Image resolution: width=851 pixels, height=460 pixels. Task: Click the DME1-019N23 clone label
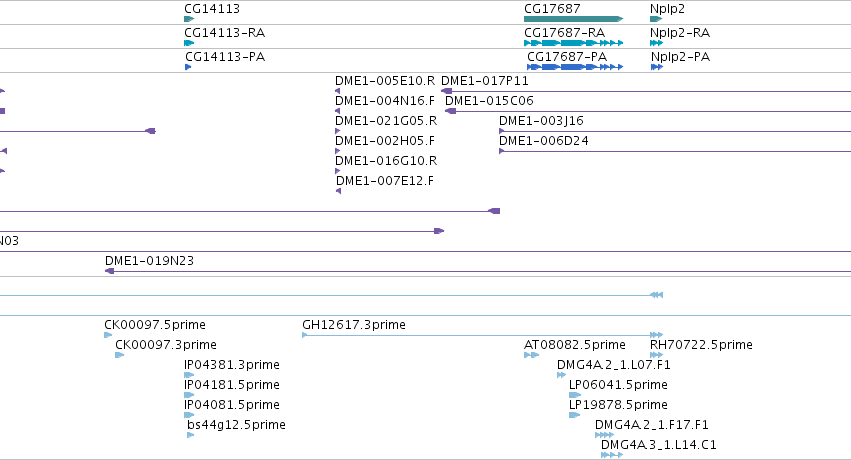coord(149,261)
